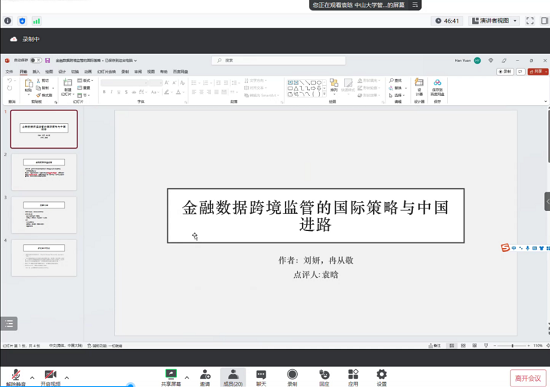550x387 pixels.
Task: Open the Layout (版式) dropdown in the ribbon
Action: 85,81
